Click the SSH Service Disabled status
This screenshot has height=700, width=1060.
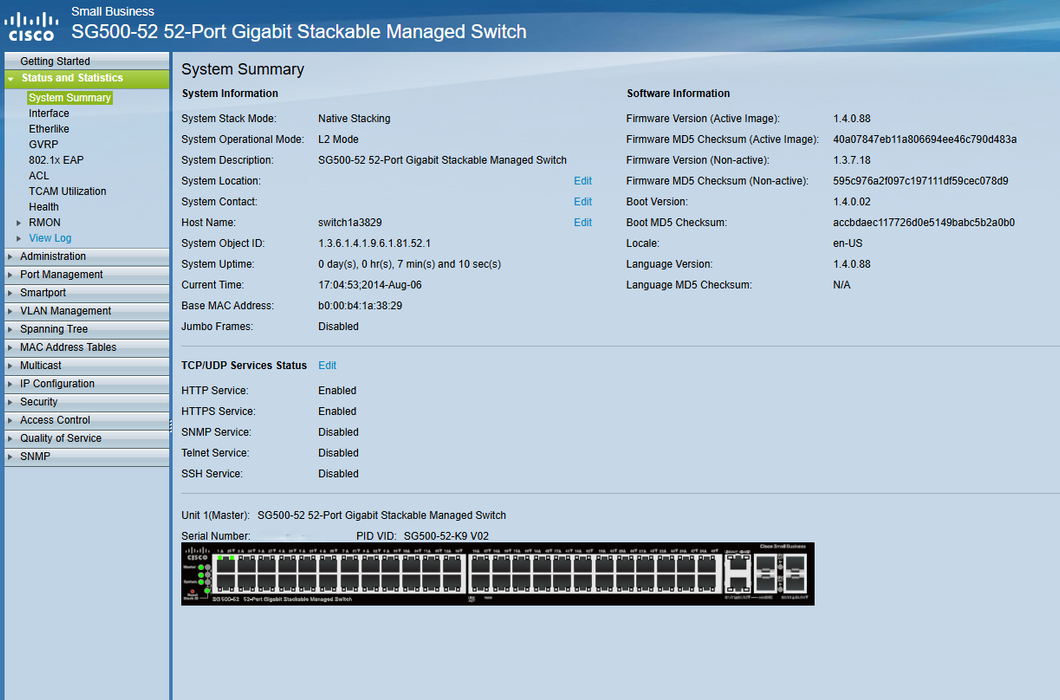click(339, 473)
